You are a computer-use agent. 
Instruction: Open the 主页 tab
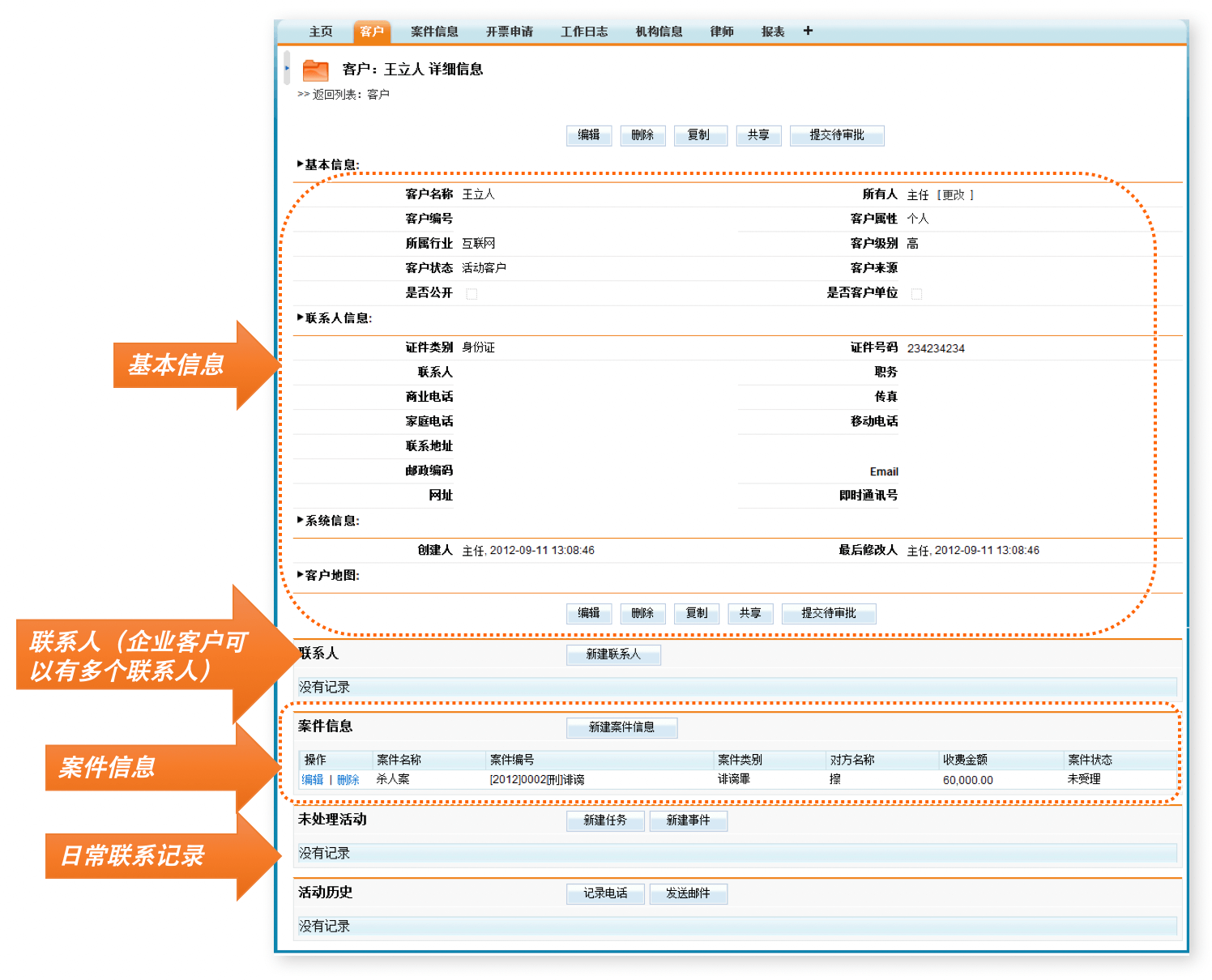click(x=321, y=32)
